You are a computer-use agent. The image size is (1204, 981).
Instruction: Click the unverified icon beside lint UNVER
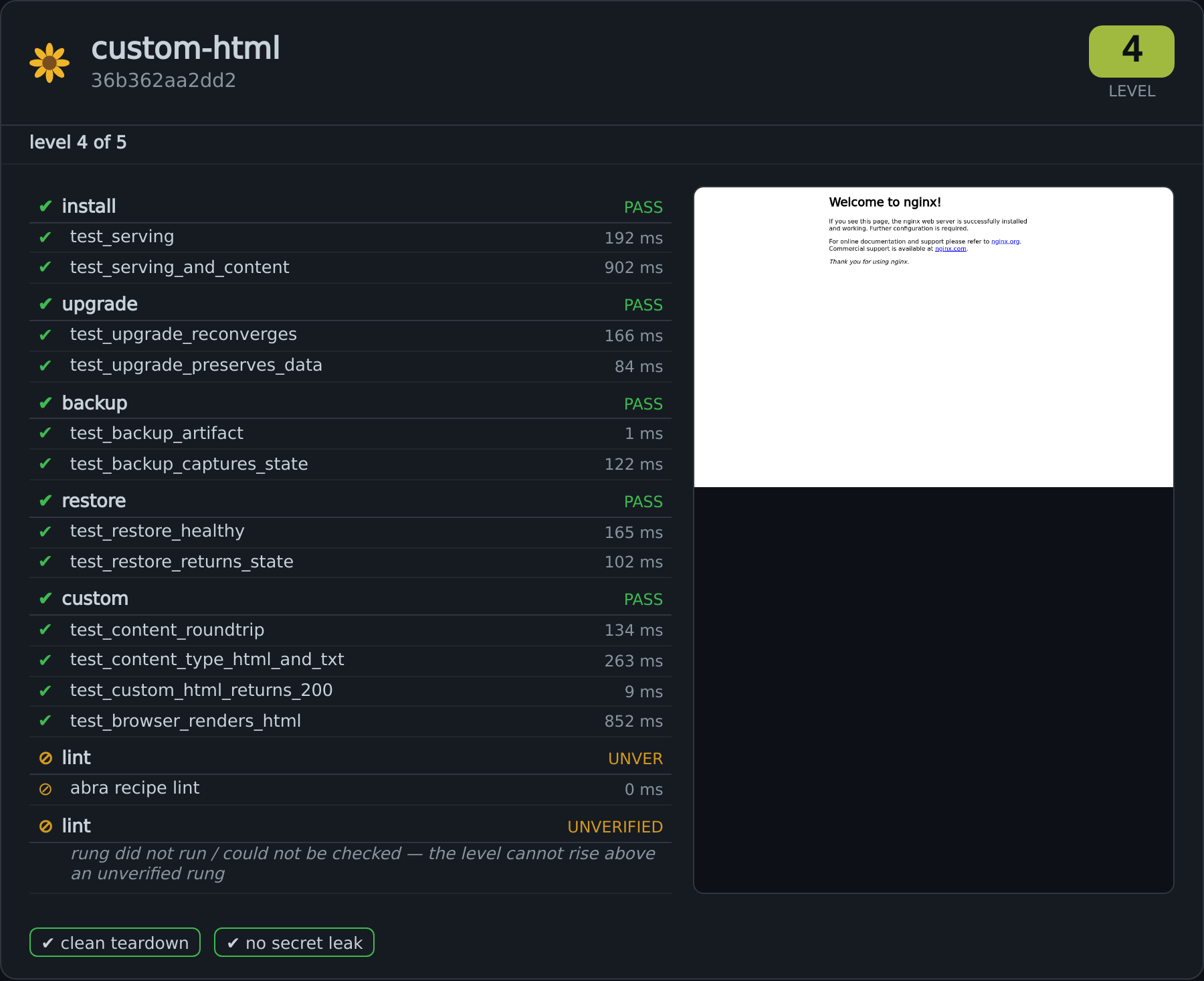[x=45, y=758]
